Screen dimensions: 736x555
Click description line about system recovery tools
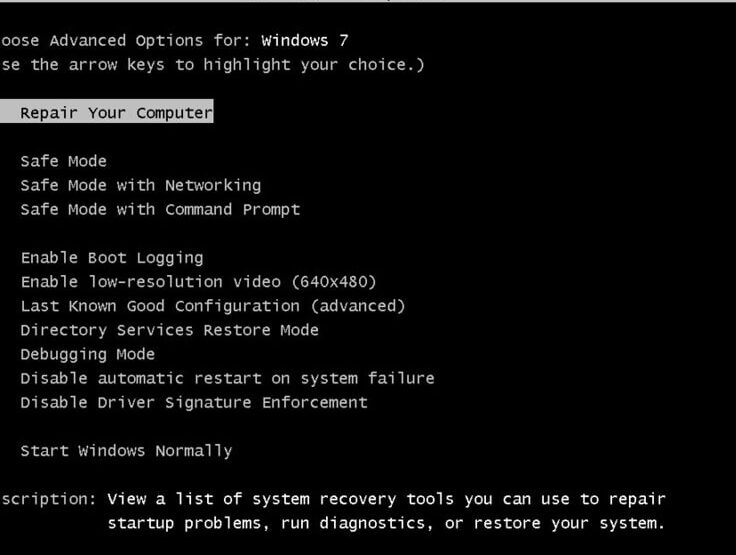tap(386, 499)
